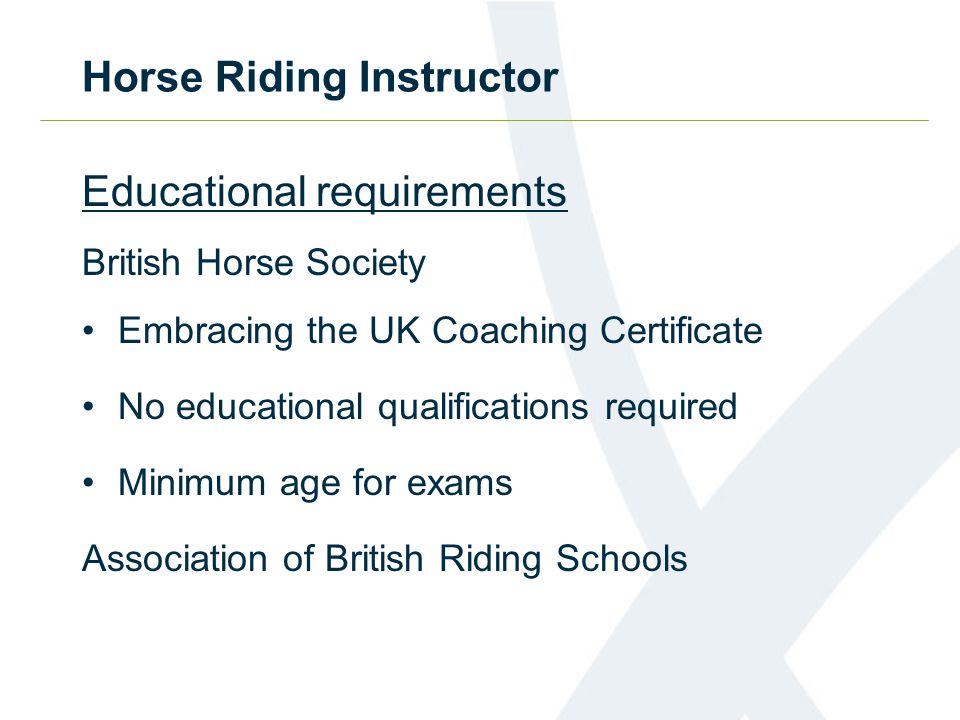960x720 pixels.
Task: Select the underlined Educational requirements heading
Action: (x=324, y=193)
